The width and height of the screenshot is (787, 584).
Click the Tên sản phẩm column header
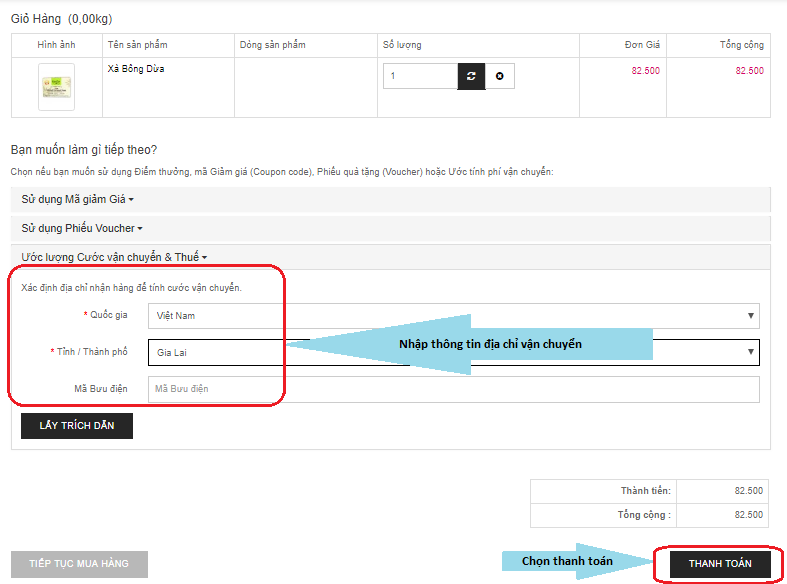(x=136, y=45)
